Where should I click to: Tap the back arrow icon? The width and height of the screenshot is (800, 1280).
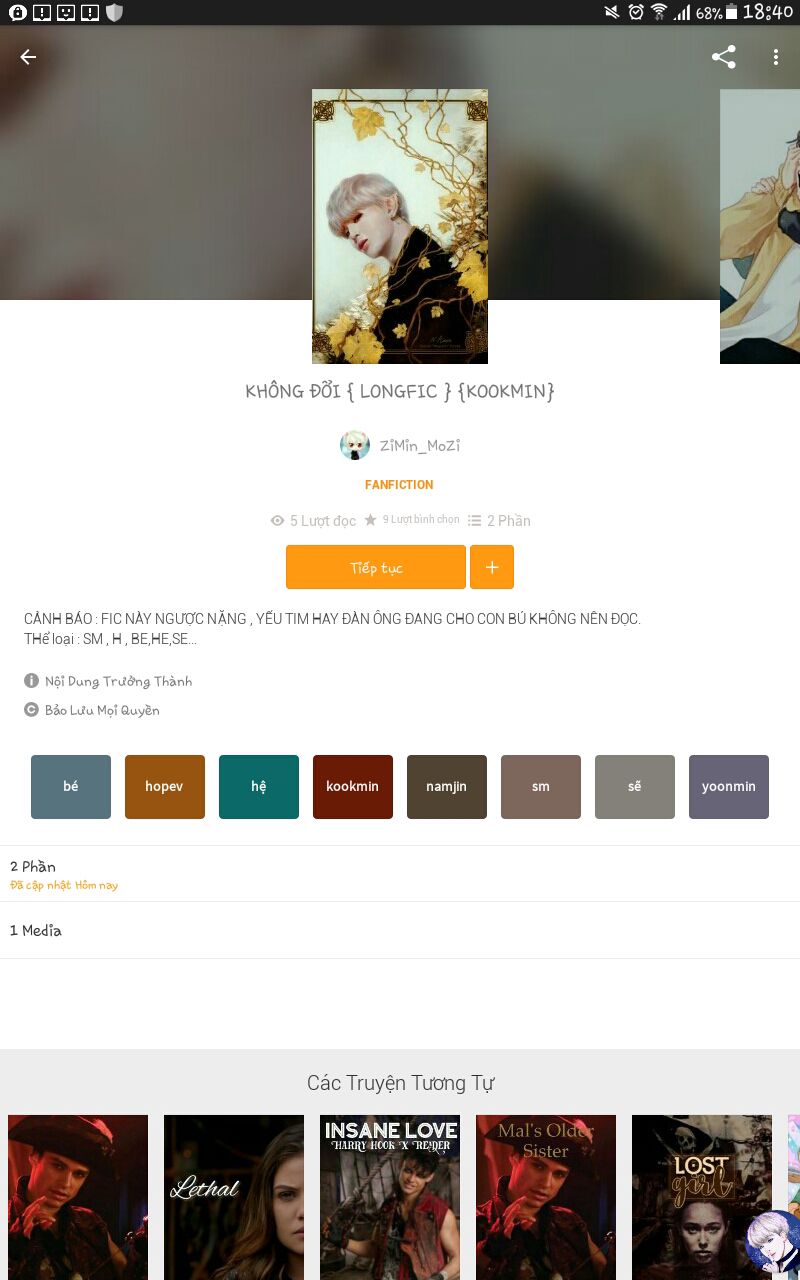[x=28, y=57]
